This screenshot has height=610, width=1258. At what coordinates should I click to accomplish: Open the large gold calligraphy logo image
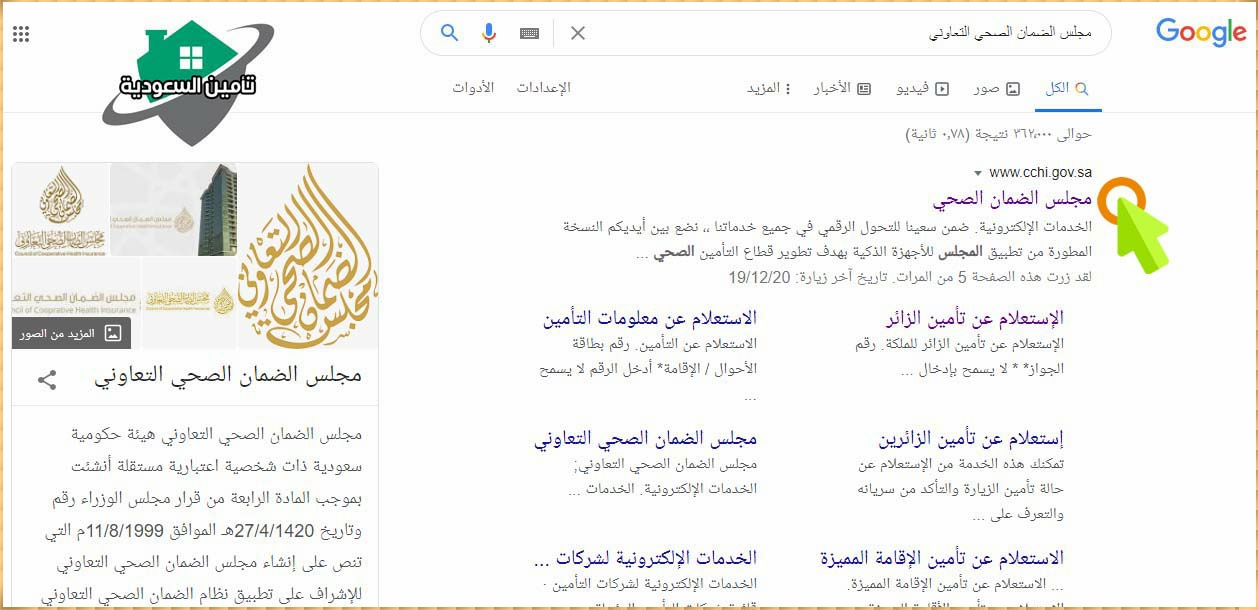tap(307, 256)
